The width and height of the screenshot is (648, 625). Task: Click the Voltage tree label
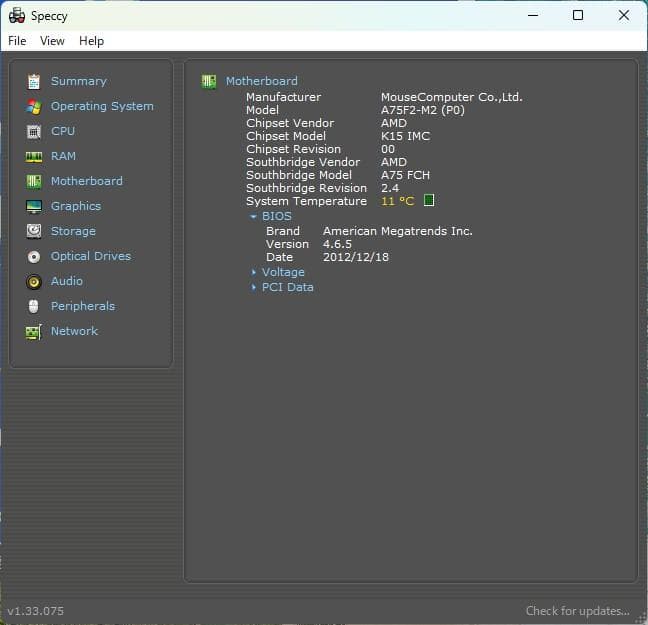point(283,272)
